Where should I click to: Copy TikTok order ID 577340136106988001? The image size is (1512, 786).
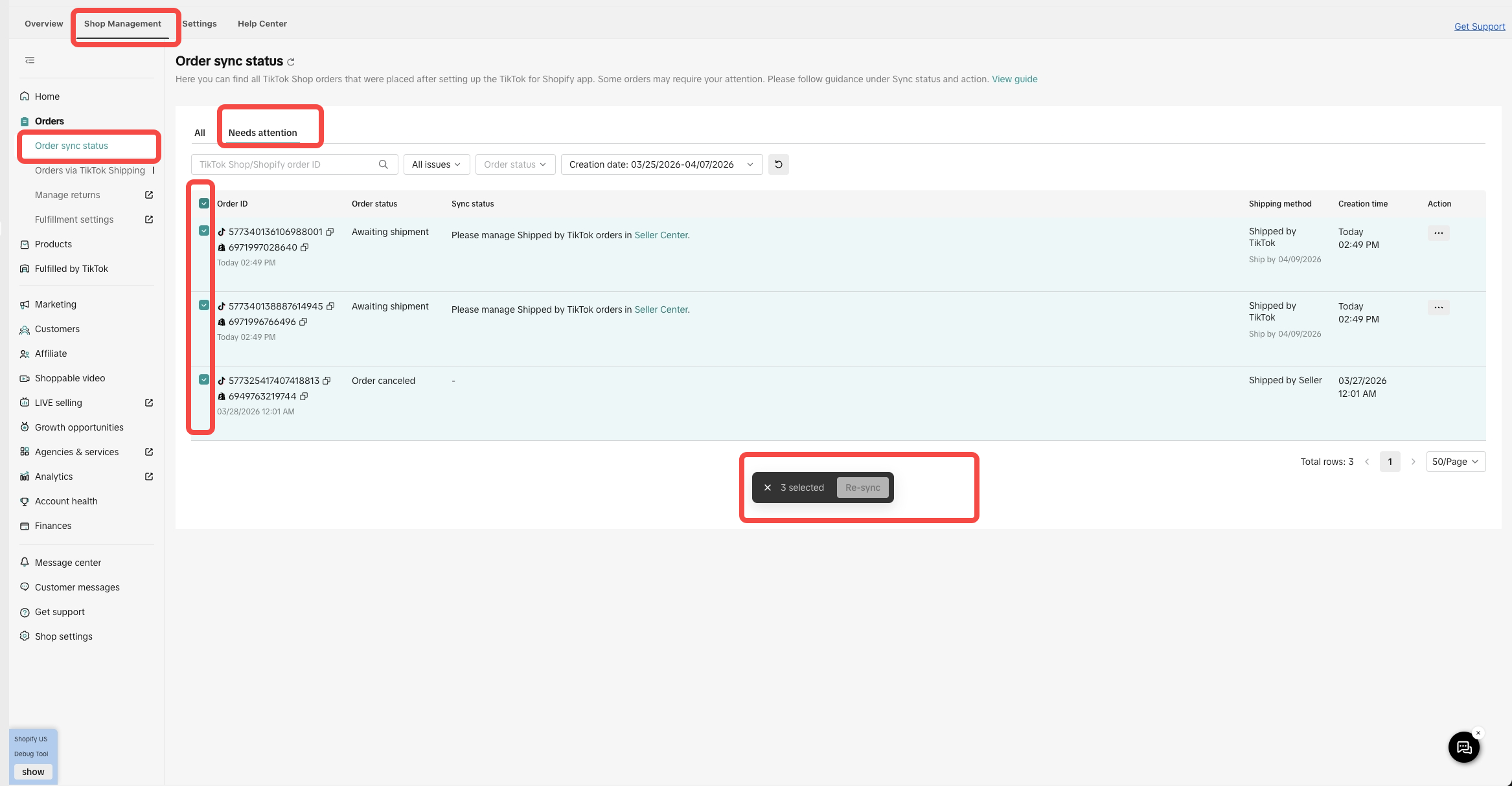(330, 232)
